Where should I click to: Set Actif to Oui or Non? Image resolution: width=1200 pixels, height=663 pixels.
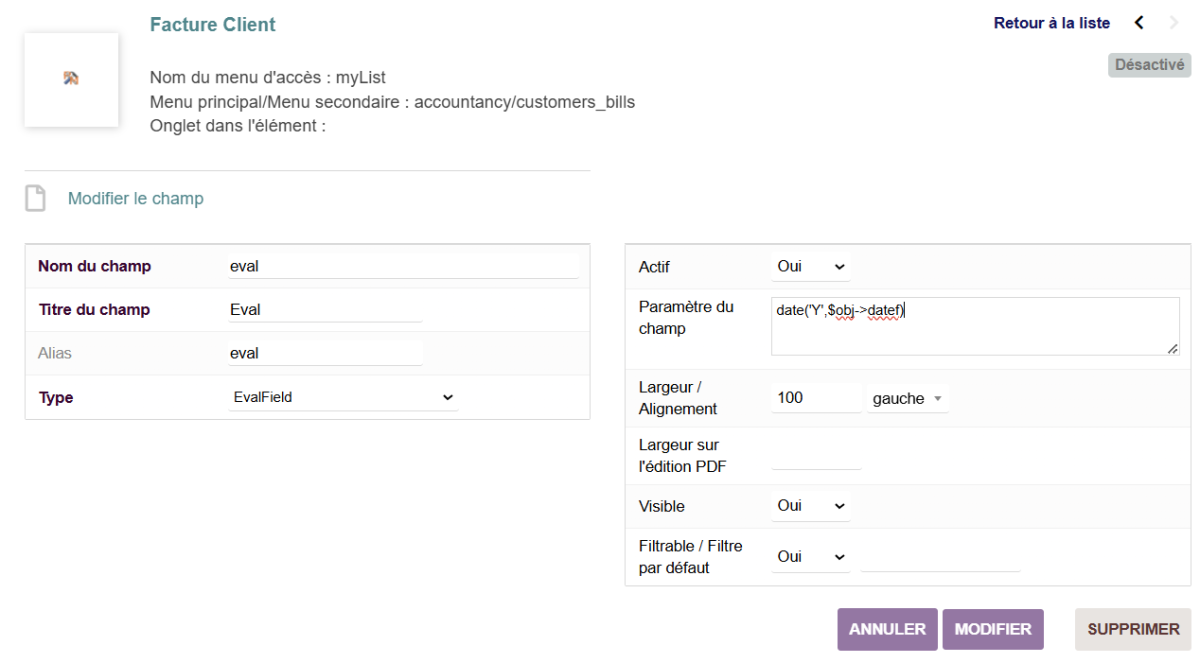pyautogui.click(x=810, y=266)
